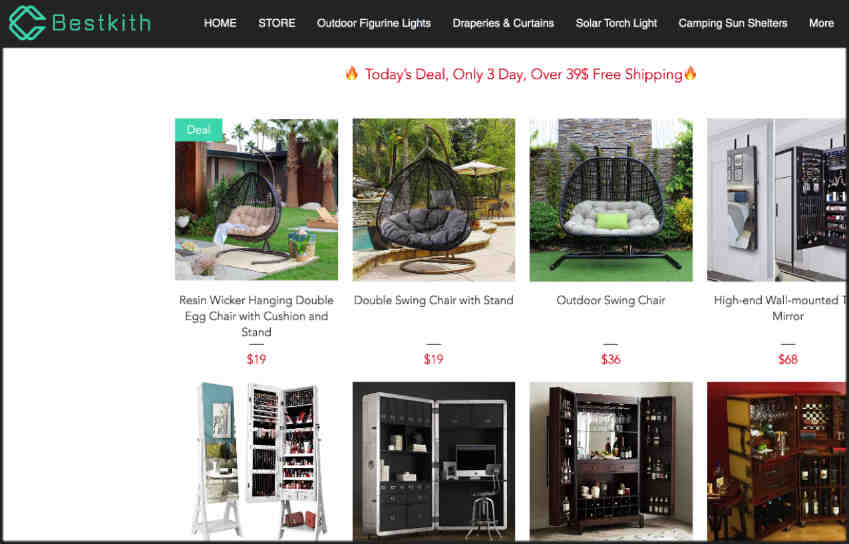Image resolution: width=849 pixels, height=544 pixels.
Task: Expand the More menu dropdown
Action: click(x=821, y=23)
